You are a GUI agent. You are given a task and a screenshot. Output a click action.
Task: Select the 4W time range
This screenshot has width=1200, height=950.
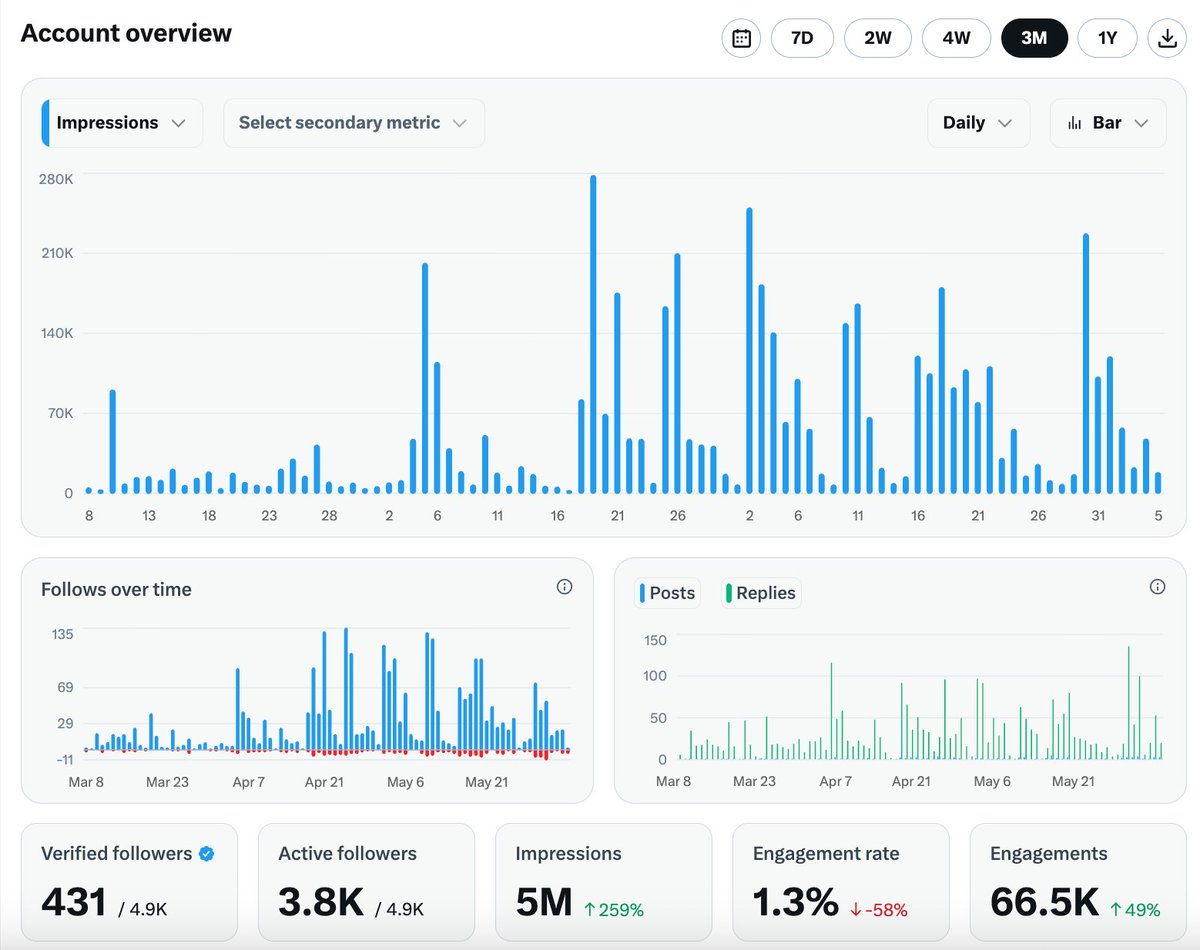956,39
